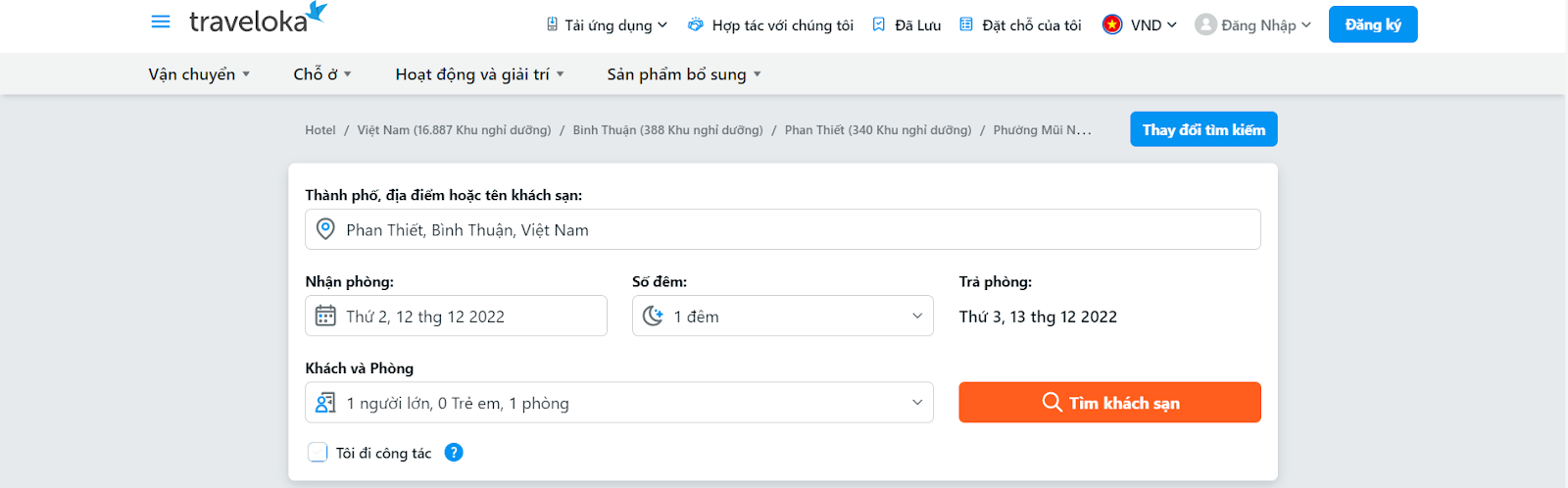
Task: Click the guests and room icon
Action: coord(325,403)
